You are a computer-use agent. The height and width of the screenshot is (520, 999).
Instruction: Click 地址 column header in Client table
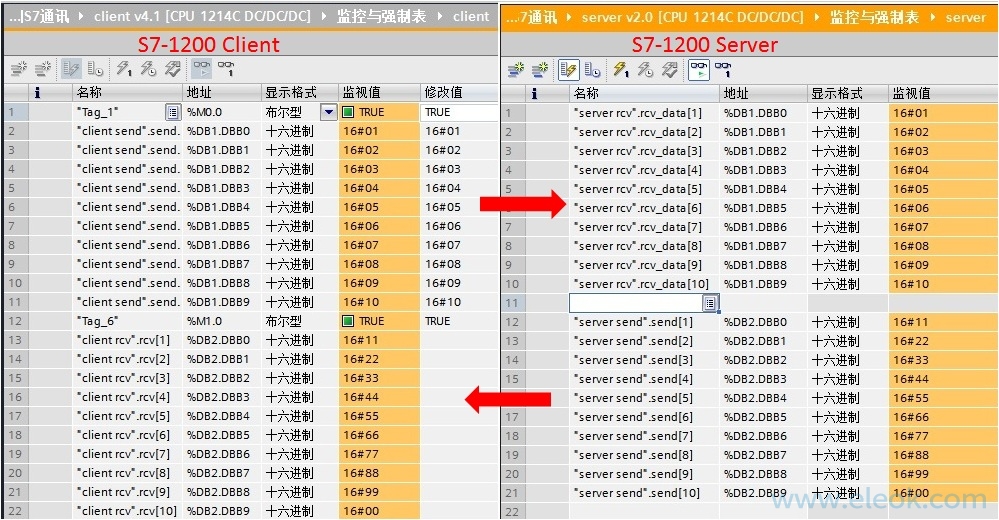click(222, 93)
